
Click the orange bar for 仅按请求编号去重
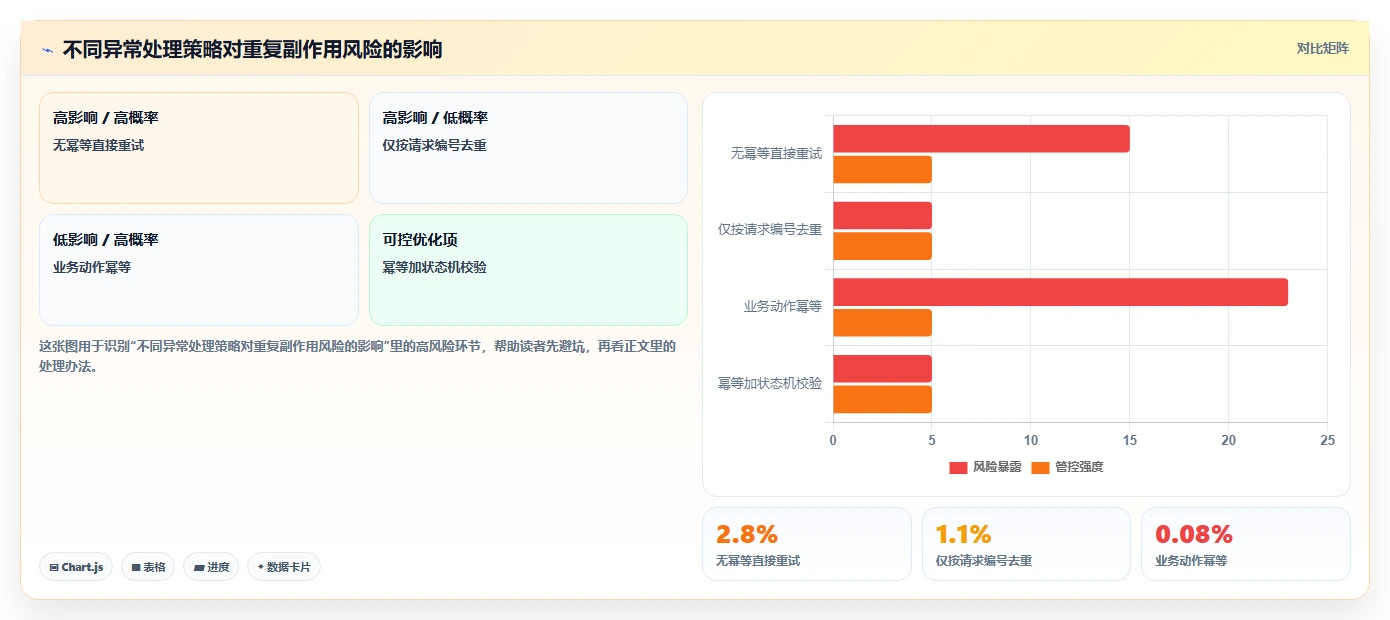click(882, 246)
